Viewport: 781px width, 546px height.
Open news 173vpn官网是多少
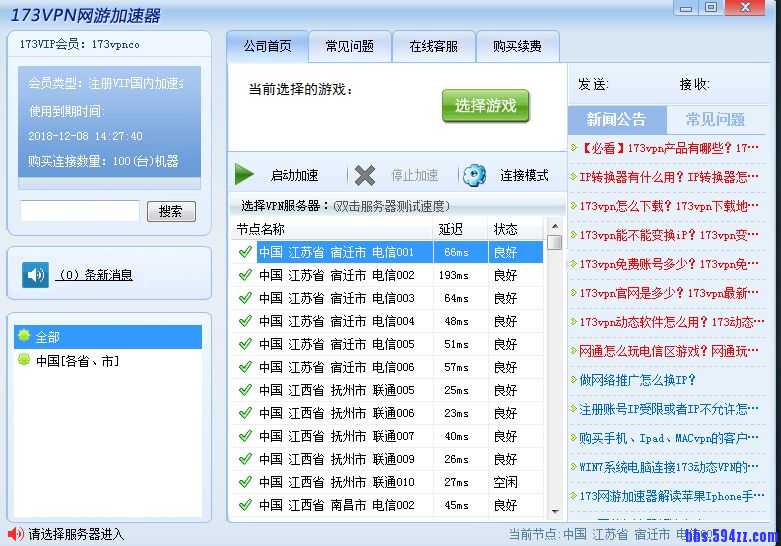(x=668, y=293)
